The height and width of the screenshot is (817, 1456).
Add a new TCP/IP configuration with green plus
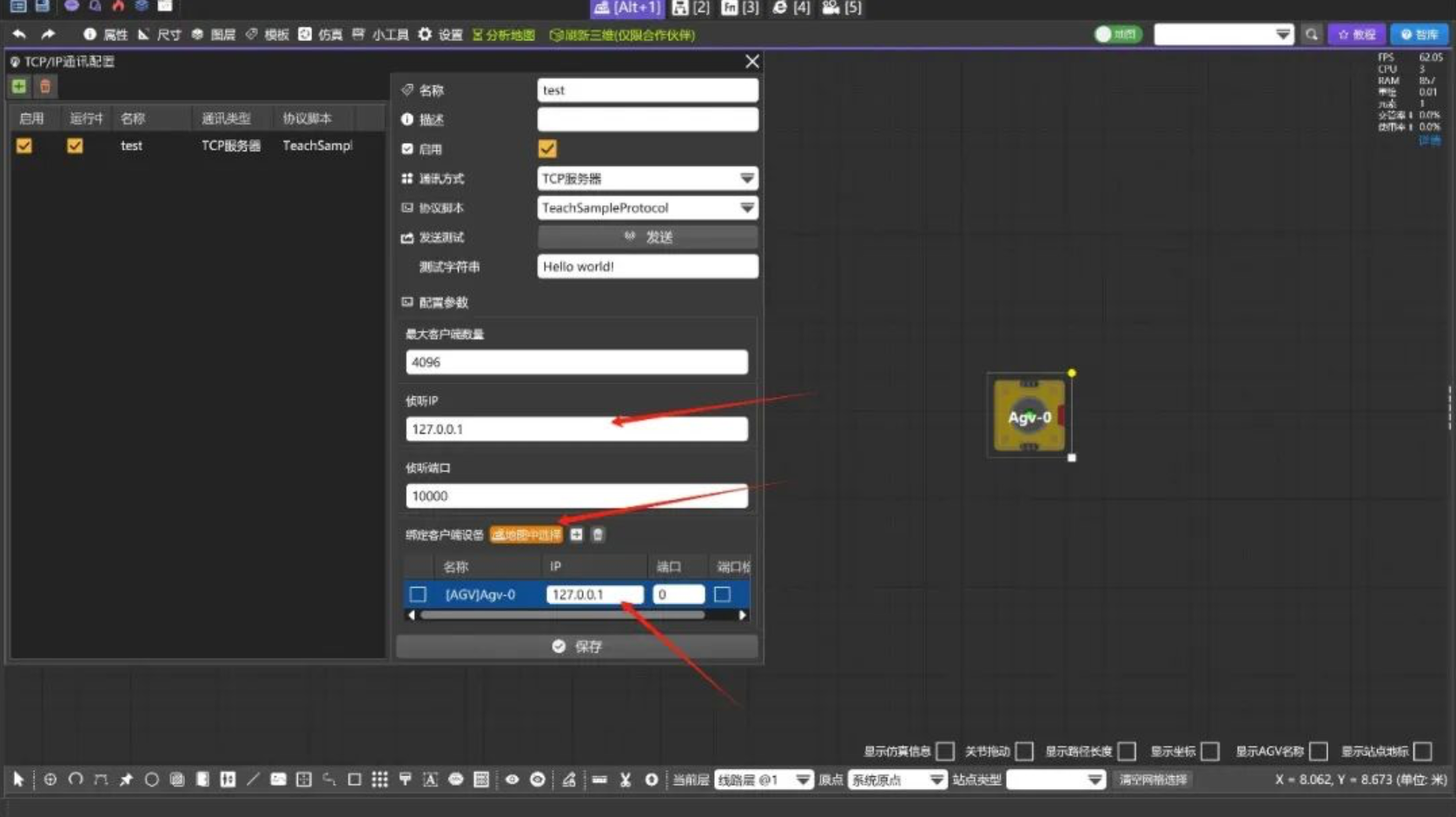coord(19,86)
